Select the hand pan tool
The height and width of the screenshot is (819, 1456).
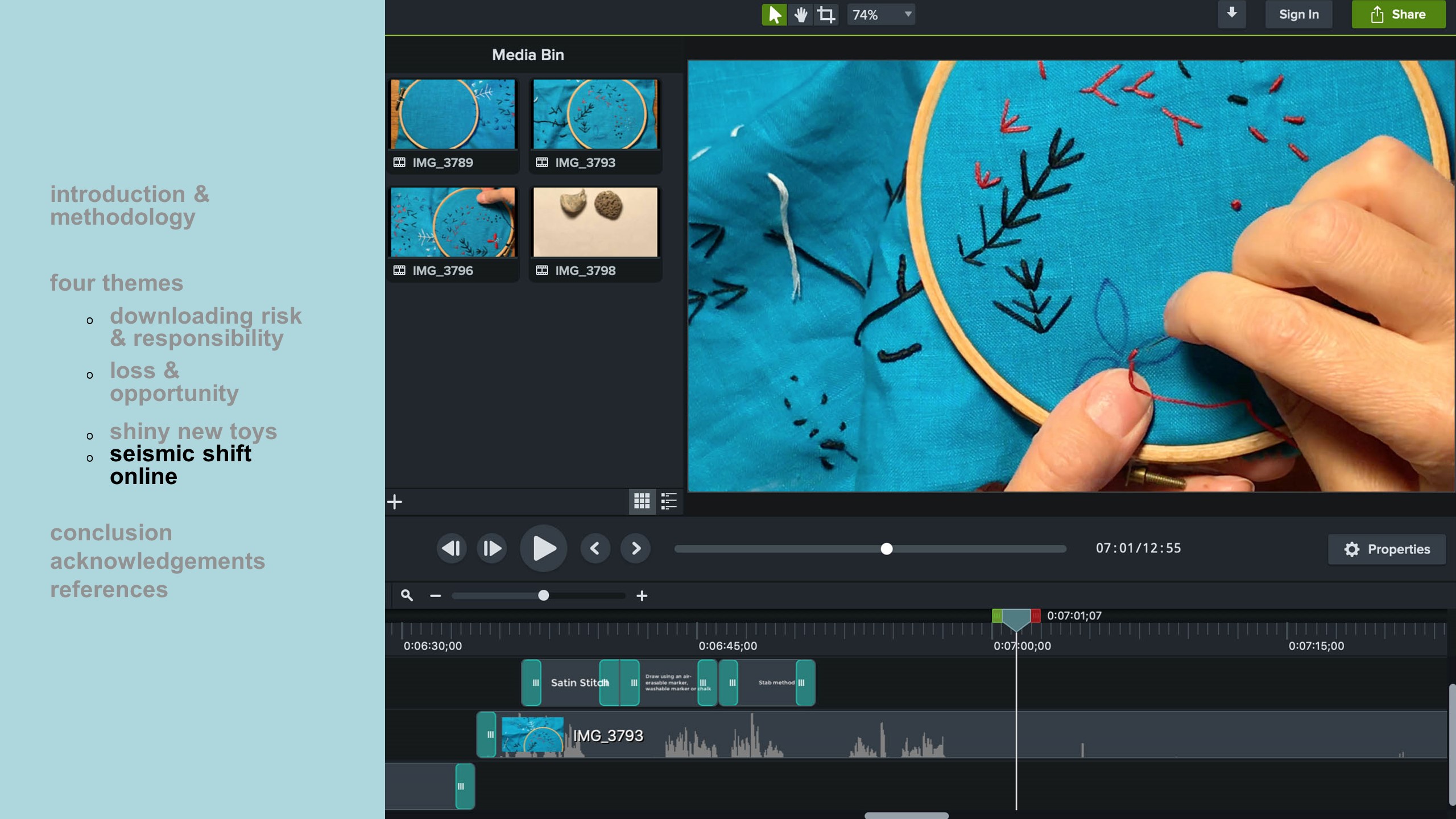[x=800, y=15]
